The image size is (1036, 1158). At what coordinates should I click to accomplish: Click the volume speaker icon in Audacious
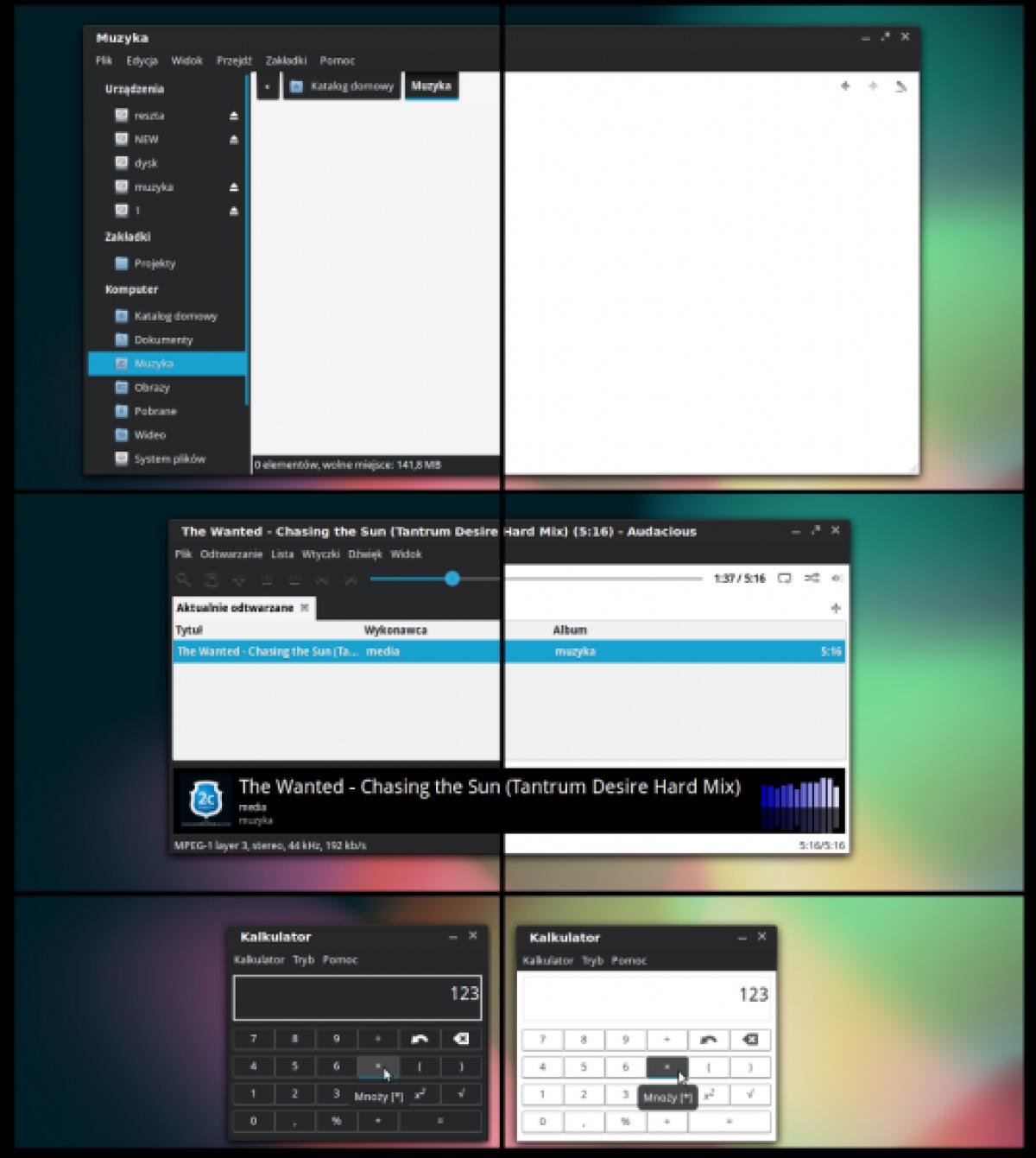(x=836, y=579)
